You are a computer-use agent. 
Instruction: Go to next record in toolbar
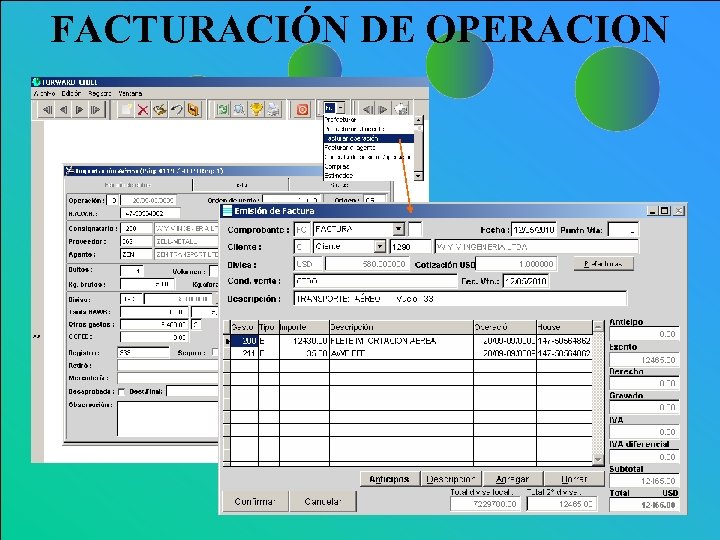click(79, 110)
